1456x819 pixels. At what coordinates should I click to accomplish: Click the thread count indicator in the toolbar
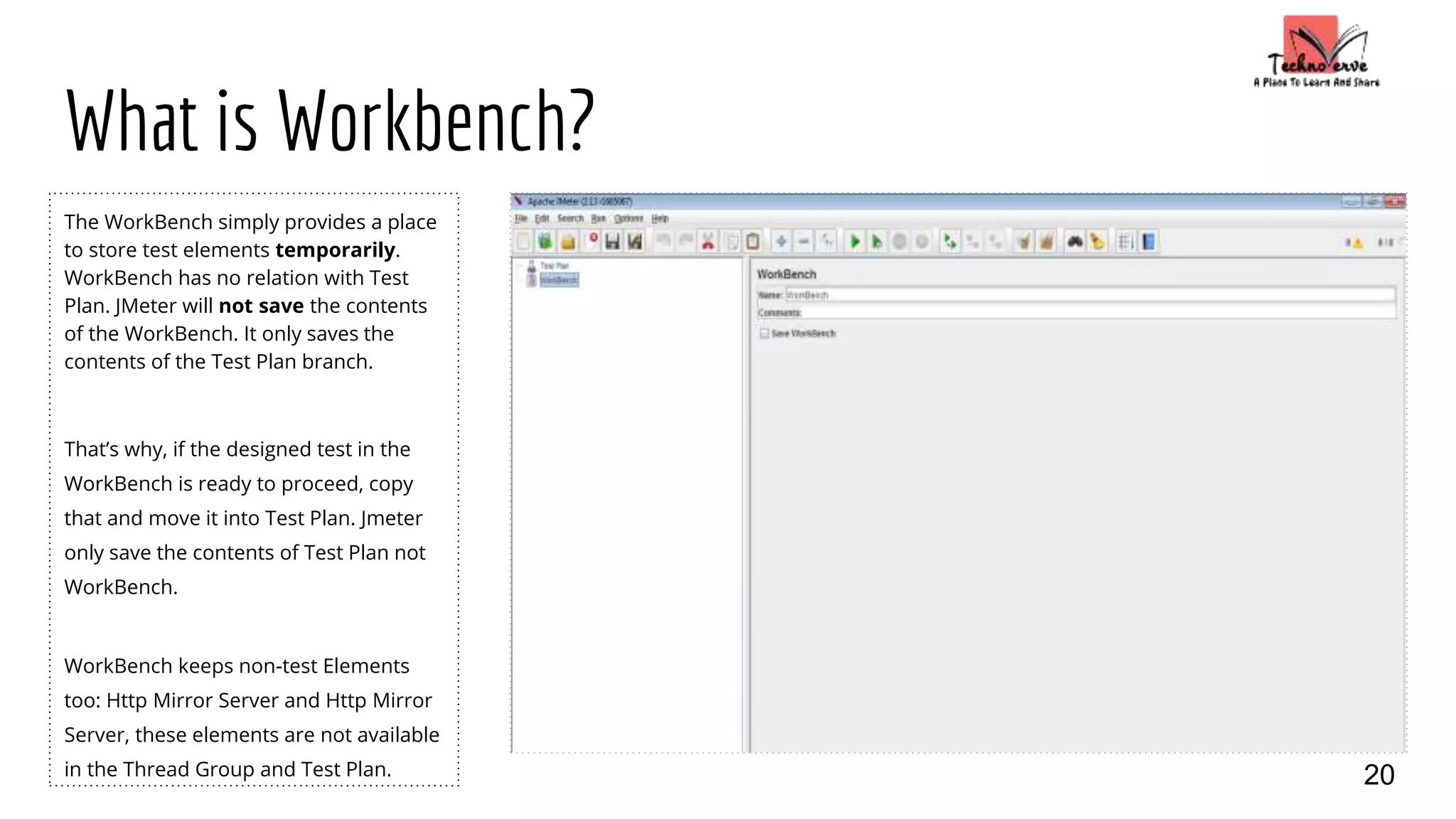click(1386, 242)
